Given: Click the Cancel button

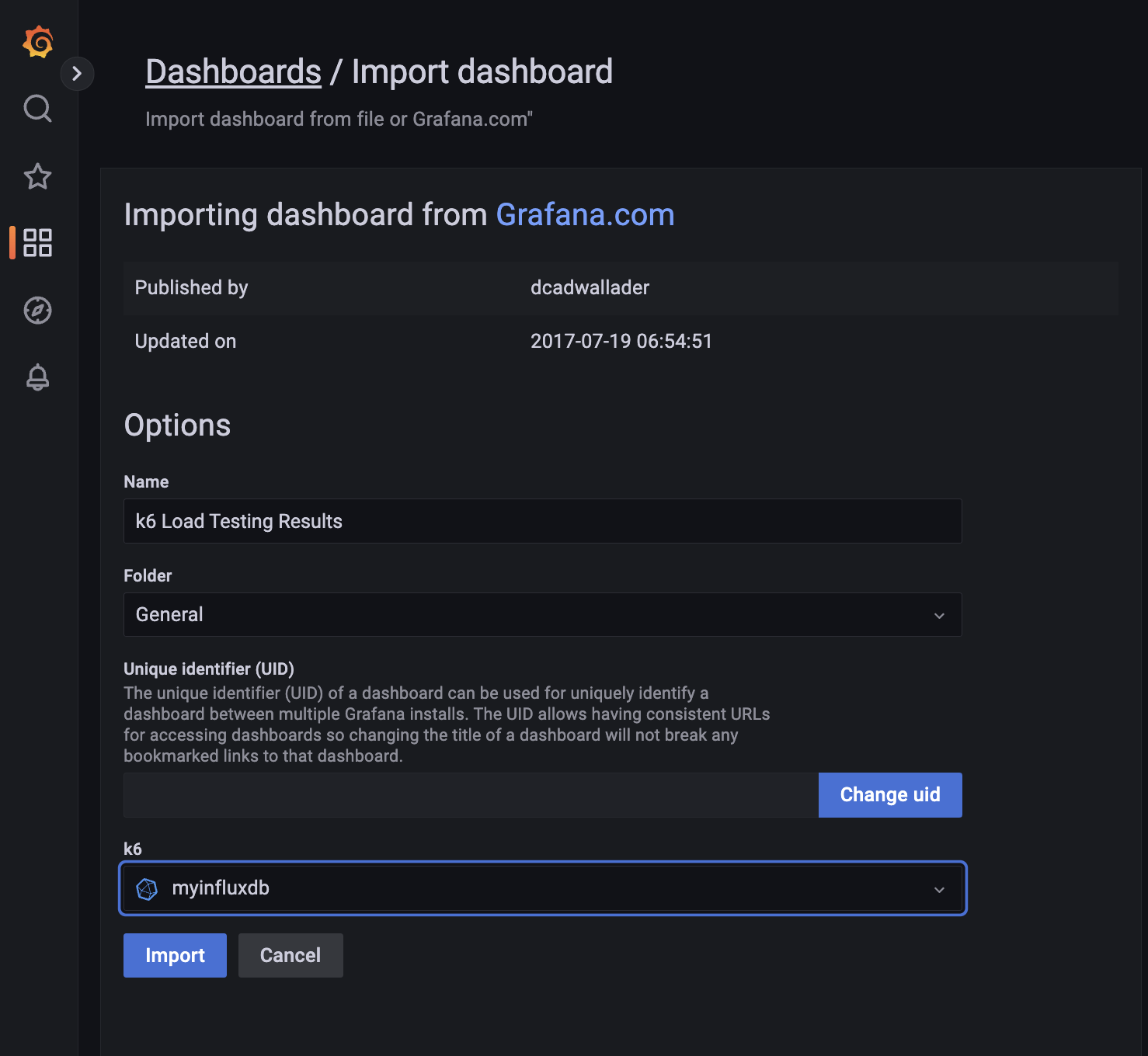Looking at the screenshot, I should pos(290,956).
